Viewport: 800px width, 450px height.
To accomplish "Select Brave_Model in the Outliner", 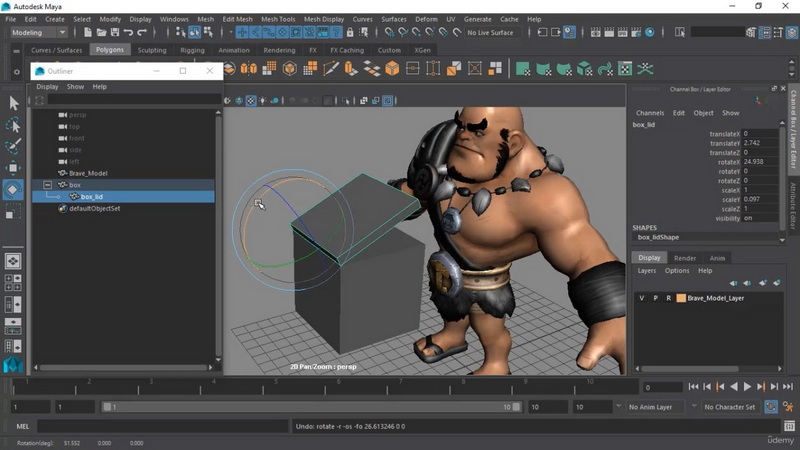I will [88, 173].
